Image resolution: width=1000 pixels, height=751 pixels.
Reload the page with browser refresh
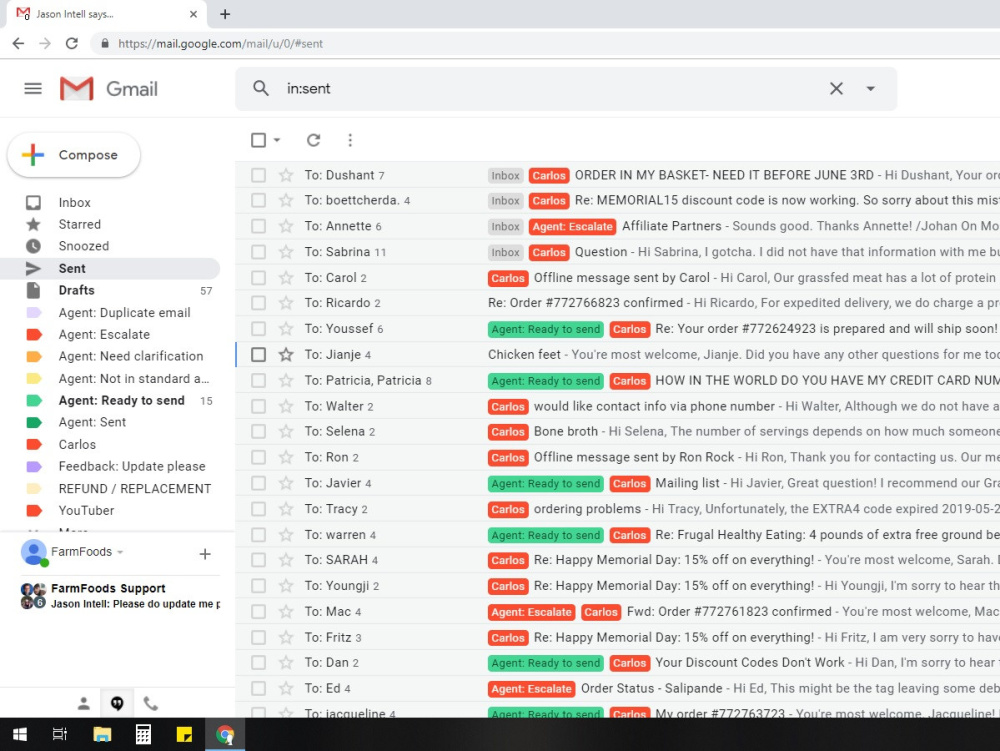click(x=71, y=43)
